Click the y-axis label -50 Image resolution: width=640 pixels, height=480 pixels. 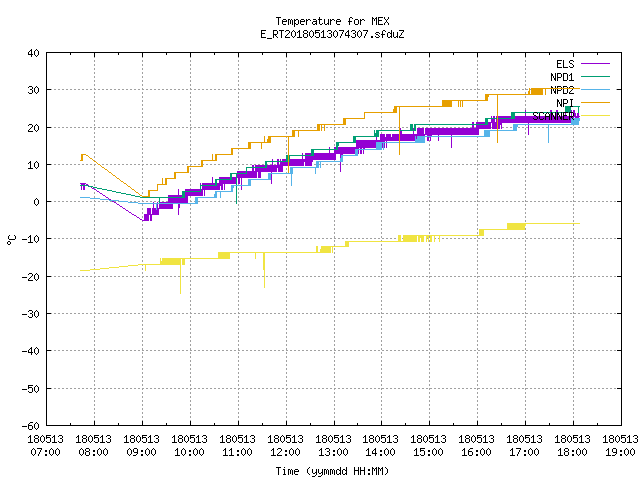(x=31, y=389)
